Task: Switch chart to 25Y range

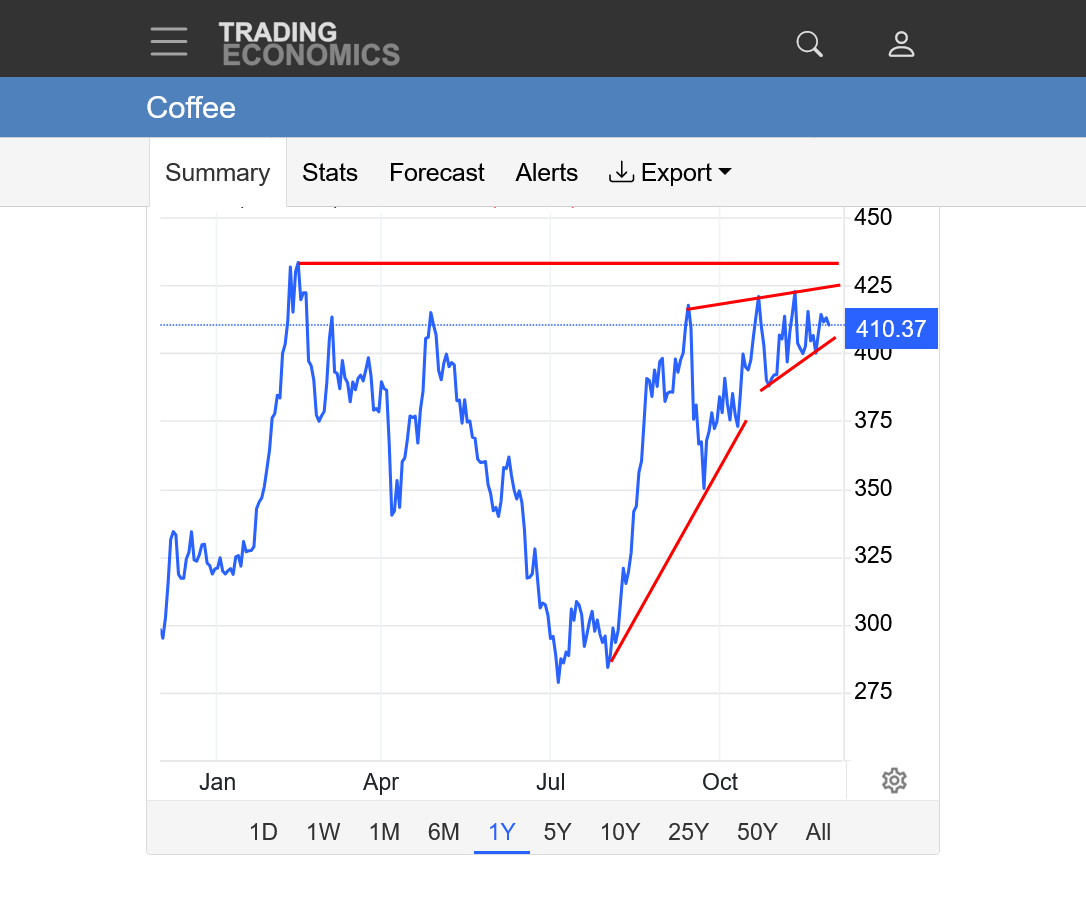Action: (x=688, y=832)
